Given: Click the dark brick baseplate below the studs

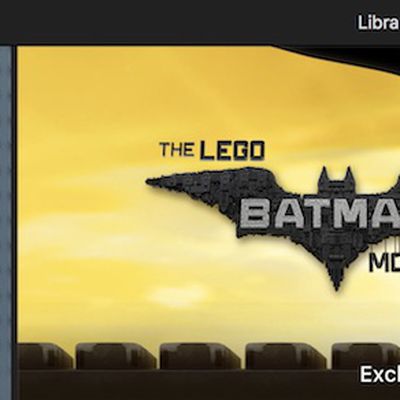Looking at the screenshot, I should tap(187, 385).
